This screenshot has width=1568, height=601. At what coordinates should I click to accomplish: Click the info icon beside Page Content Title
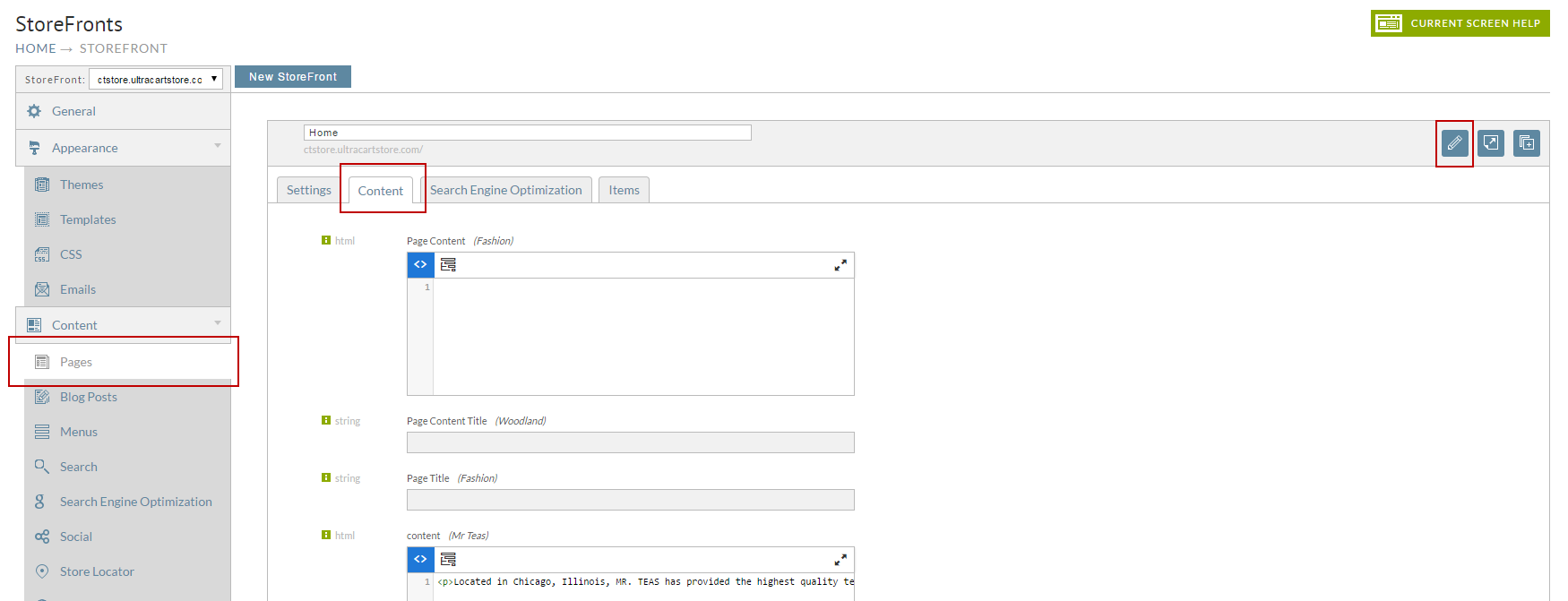pyautogui.click(x=326, y=420)
